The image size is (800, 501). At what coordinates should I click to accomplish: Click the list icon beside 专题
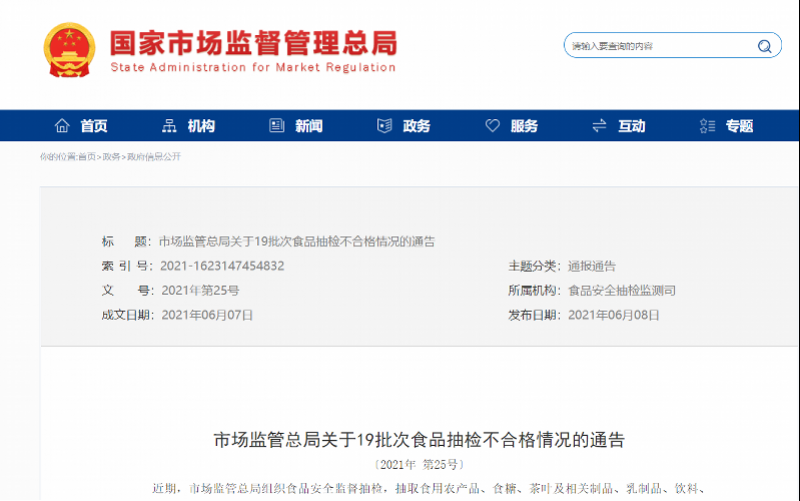tap(708, 126)
